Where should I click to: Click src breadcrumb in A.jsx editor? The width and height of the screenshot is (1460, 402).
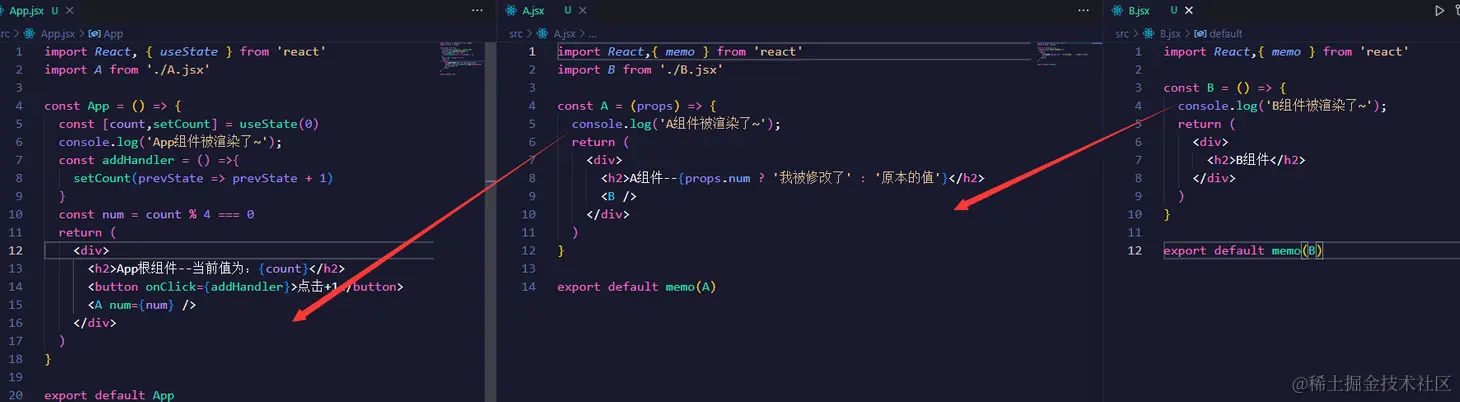pyautogui.click(x=516, y=33)
